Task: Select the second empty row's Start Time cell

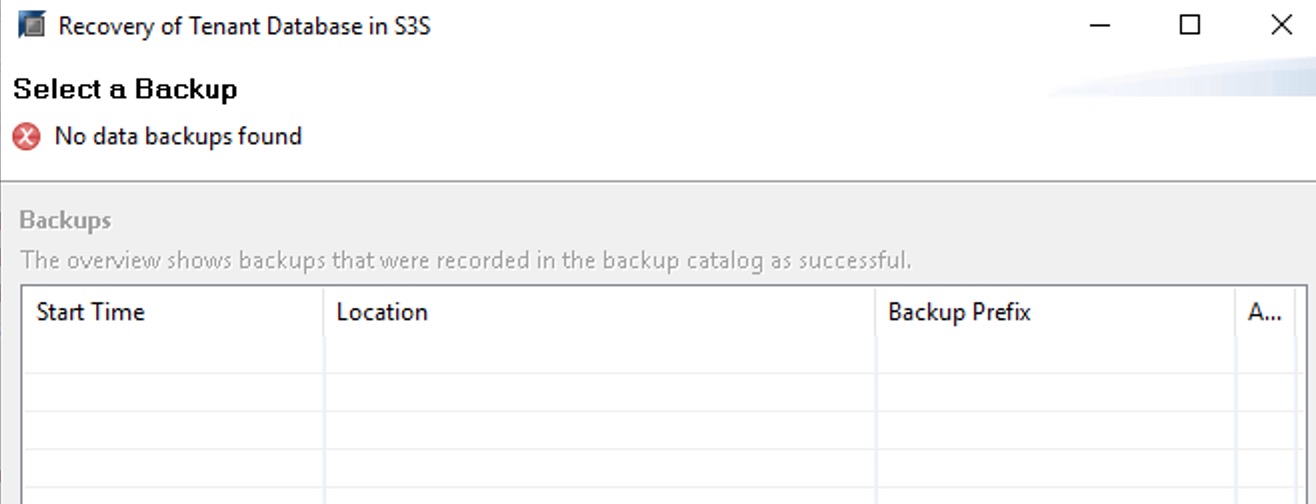Action: click(172, 392)
